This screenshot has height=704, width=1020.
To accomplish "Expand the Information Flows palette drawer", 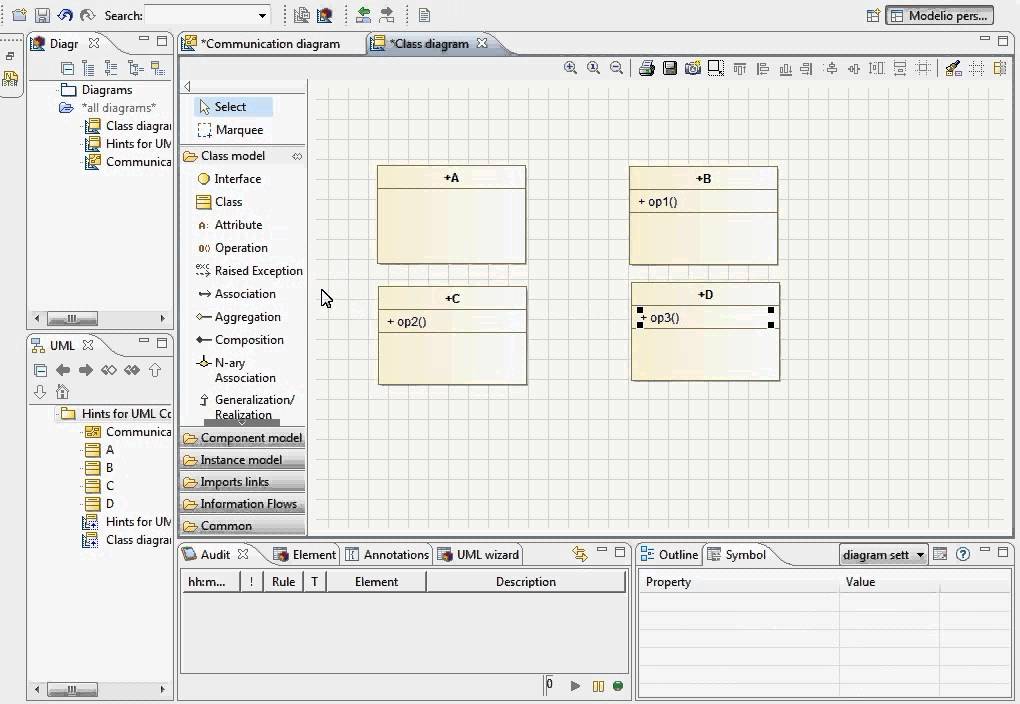I will point(242,504).
